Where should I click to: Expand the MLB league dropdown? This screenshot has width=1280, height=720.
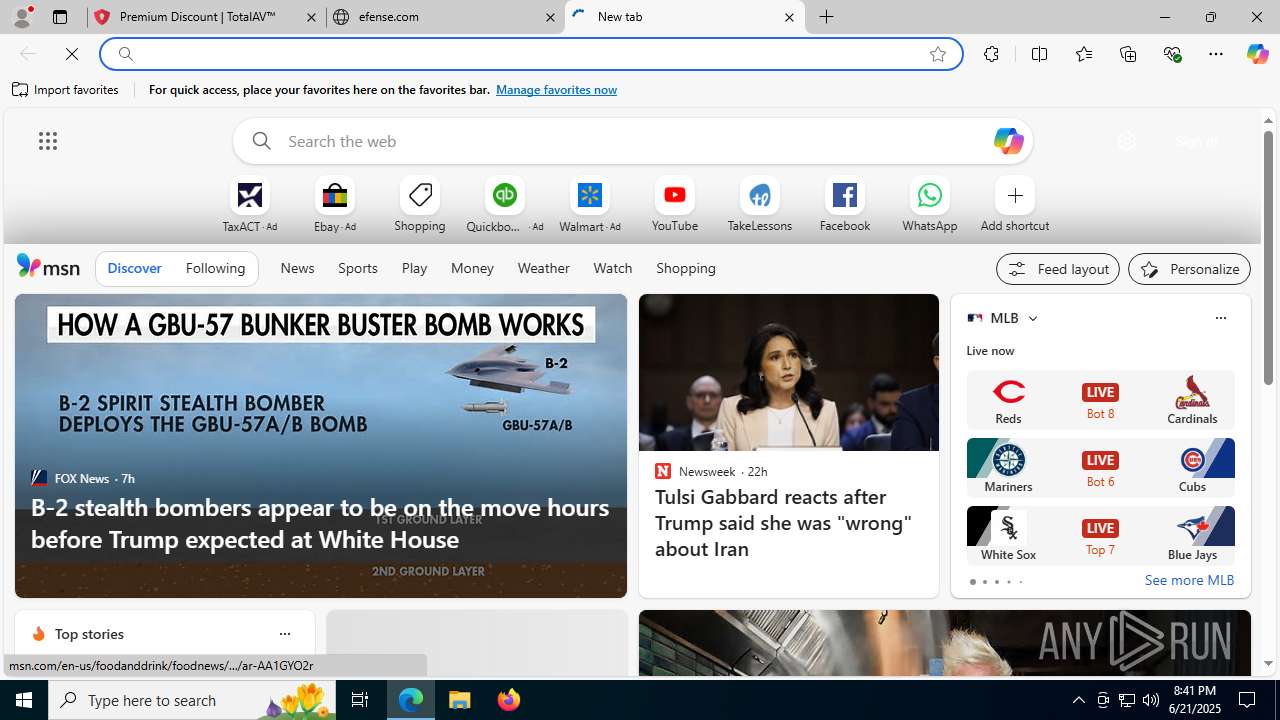(x=1032, y=318)
